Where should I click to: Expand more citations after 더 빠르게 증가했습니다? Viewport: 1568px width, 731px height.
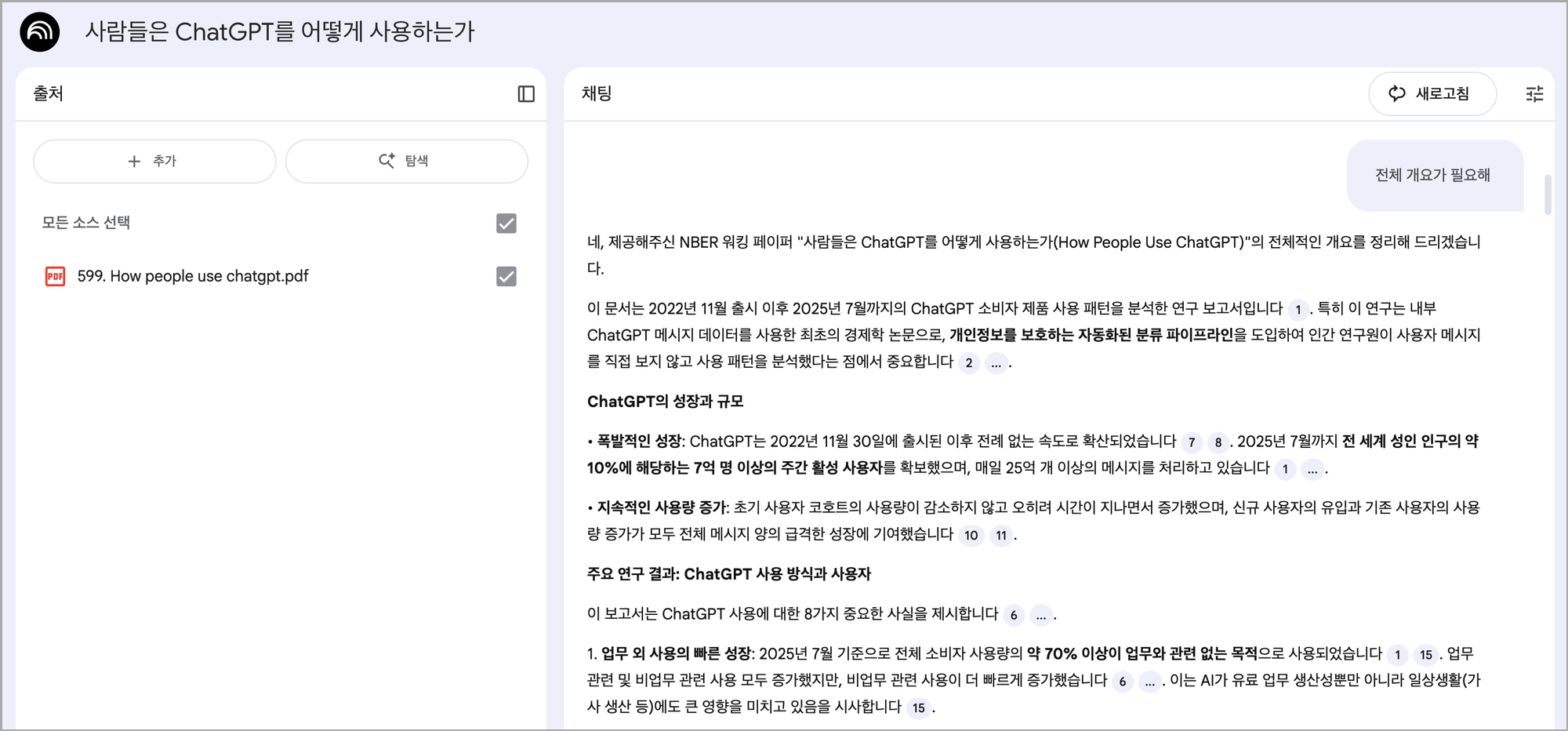[1149, 682]
